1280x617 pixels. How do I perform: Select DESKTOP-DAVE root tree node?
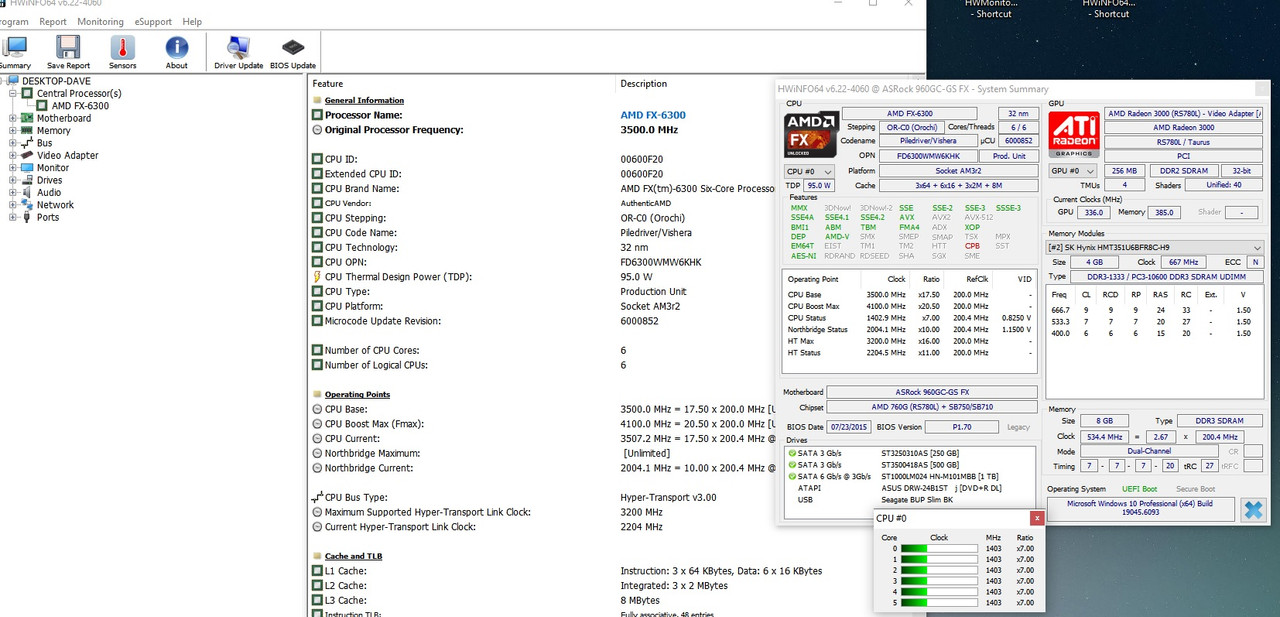tap(58, 81)
